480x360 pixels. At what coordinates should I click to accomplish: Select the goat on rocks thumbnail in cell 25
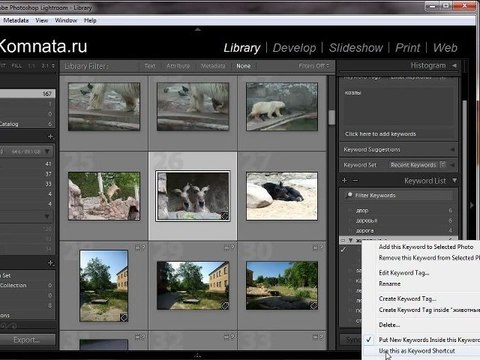click(104, 196)
